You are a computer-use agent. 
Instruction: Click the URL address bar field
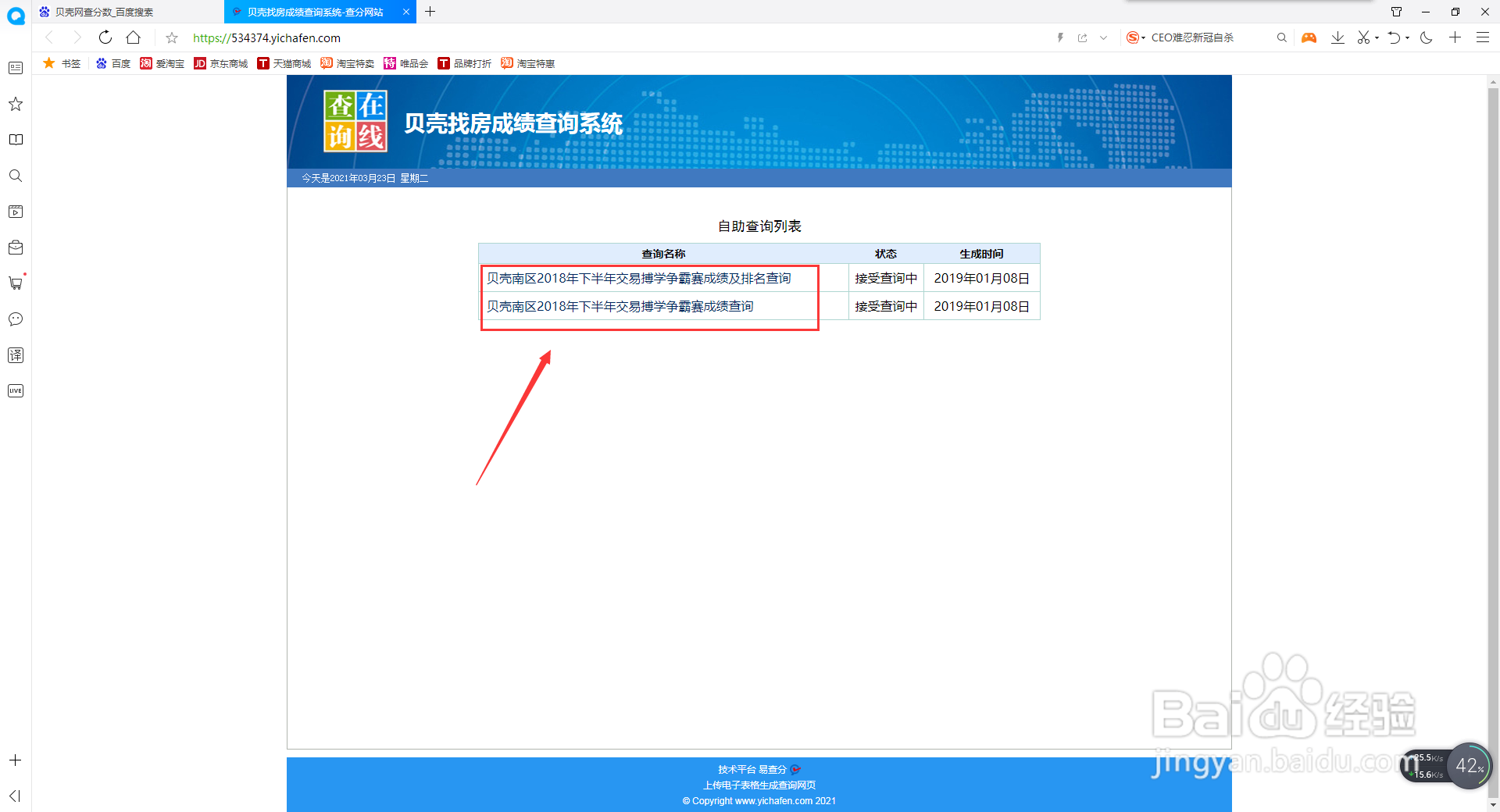click(617, 37)
